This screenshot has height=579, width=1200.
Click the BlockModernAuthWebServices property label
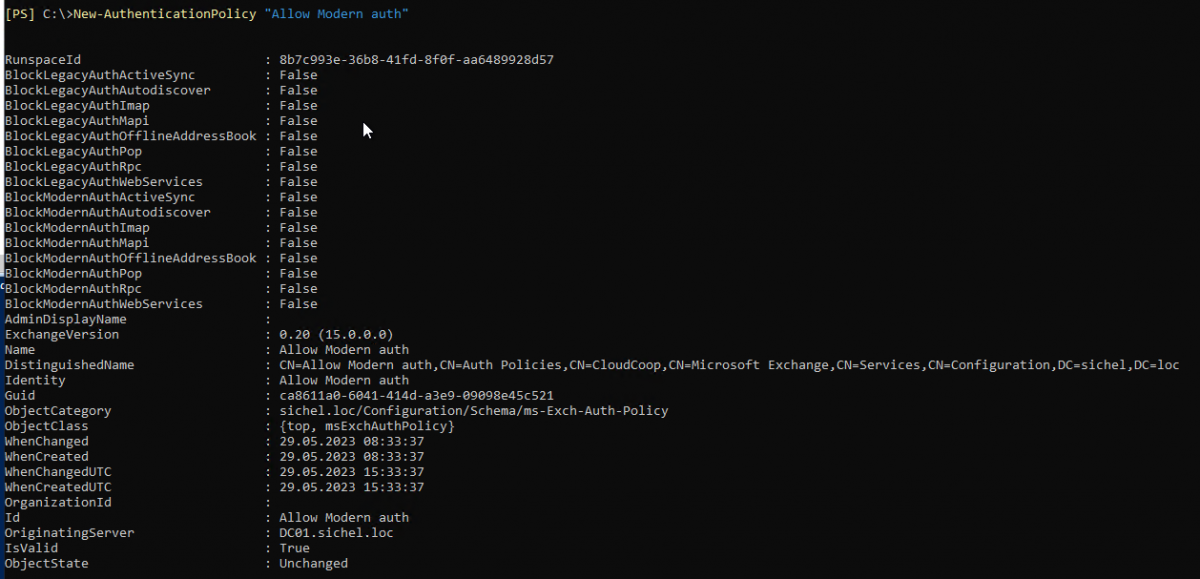point(103,304)
